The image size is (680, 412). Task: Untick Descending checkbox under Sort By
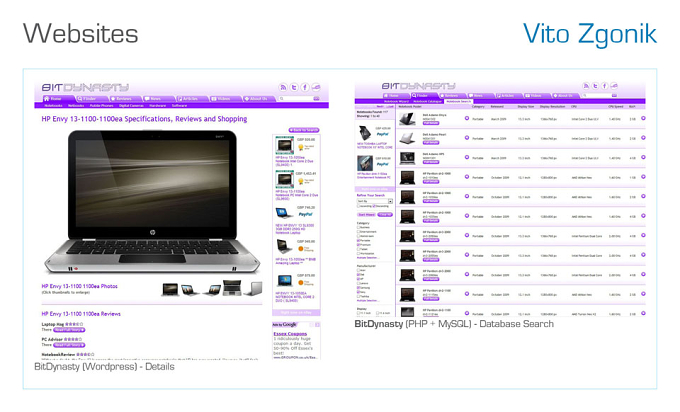(x=374, y=206)
